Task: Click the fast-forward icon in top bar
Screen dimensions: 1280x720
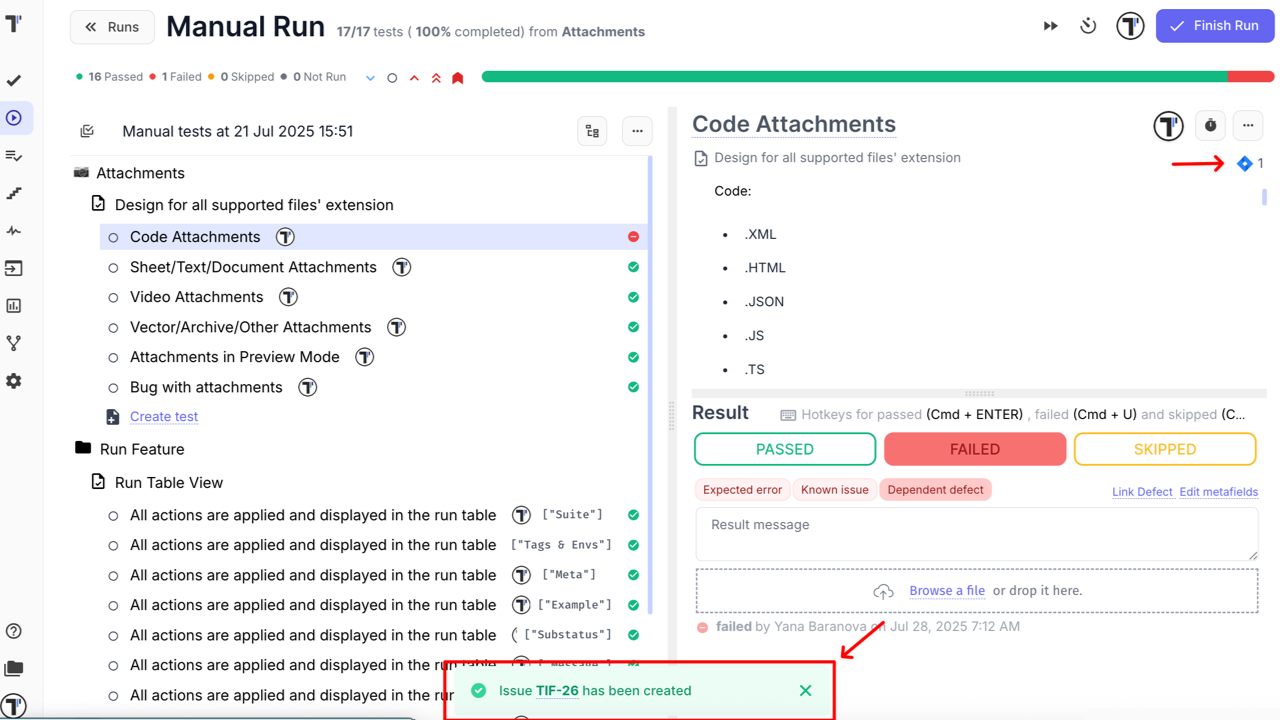Action: coord(1050,25)
